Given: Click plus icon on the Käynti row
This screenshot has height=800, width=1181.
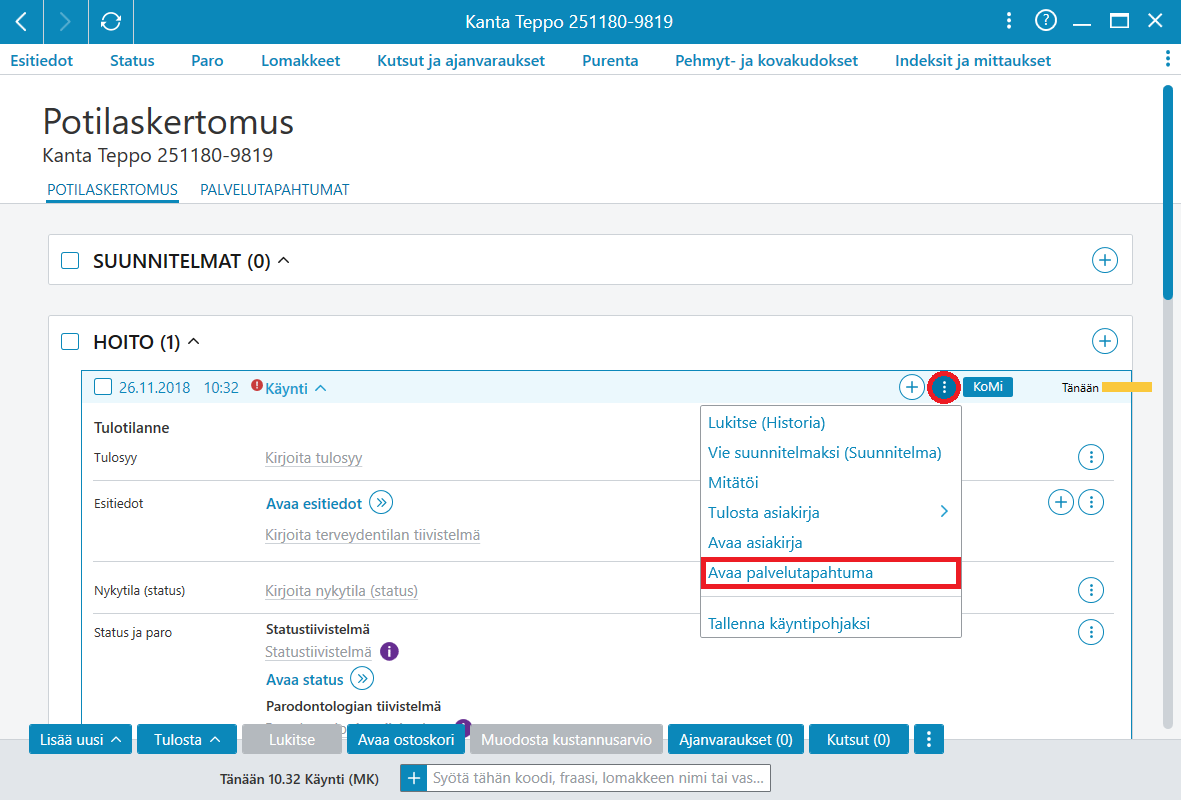Looking at the screenshot, I should 911,387.
